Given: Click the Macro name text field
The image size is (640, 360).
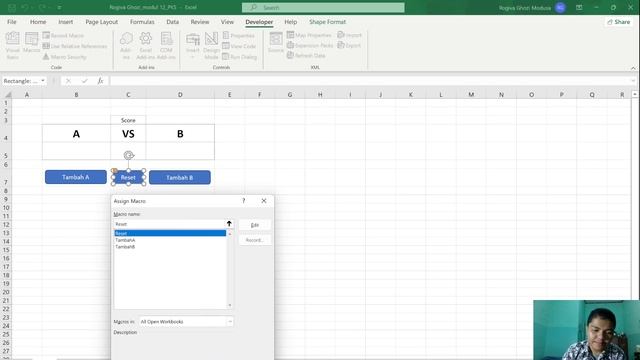Looking at the screenshot, I should click(169, 224).
